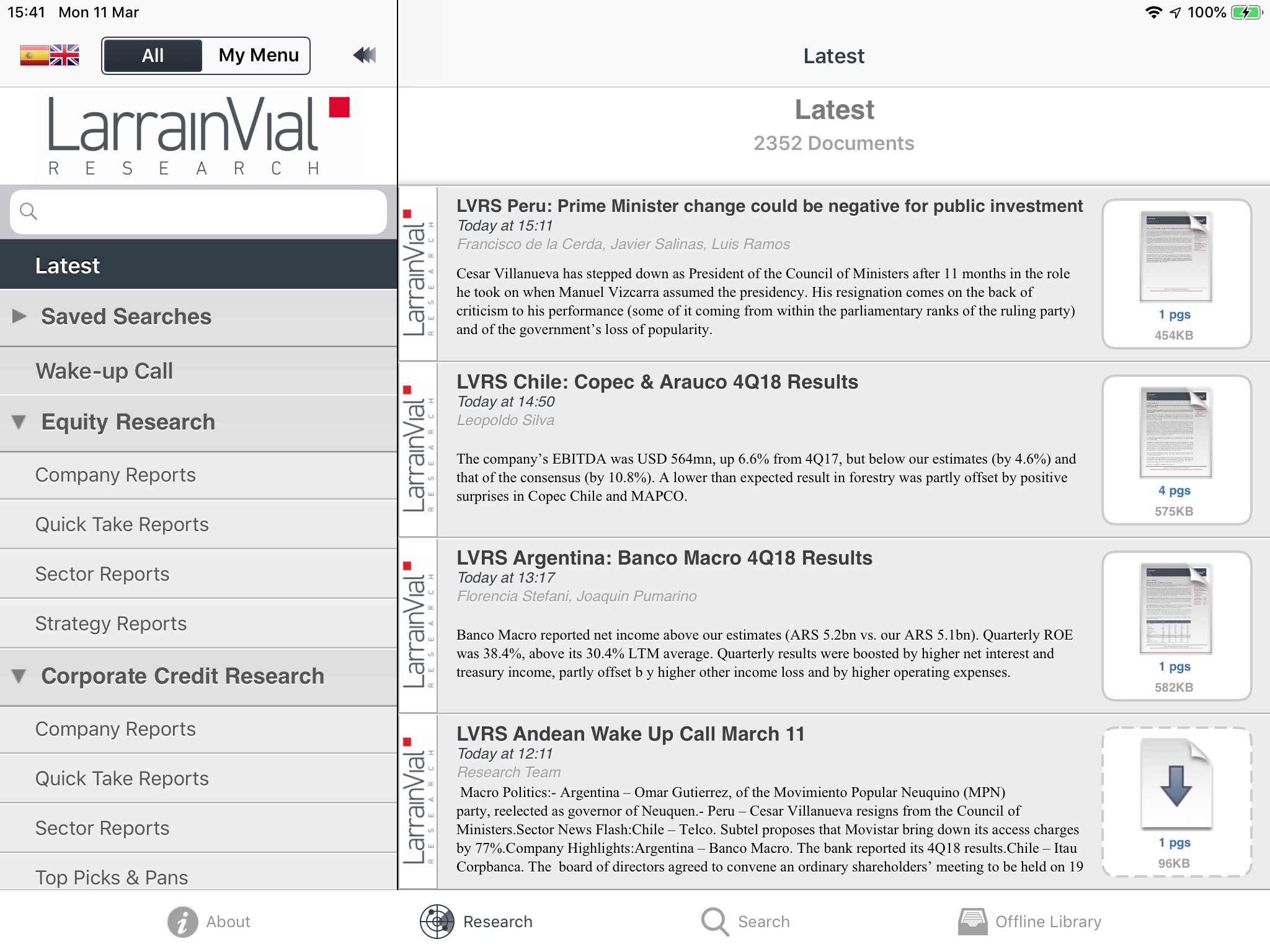The height and width of the screenshot is (952, 1270).
Task: Click author 'Leopoldo Silva'
Action: pyautogui.click(x=505, y=420)
